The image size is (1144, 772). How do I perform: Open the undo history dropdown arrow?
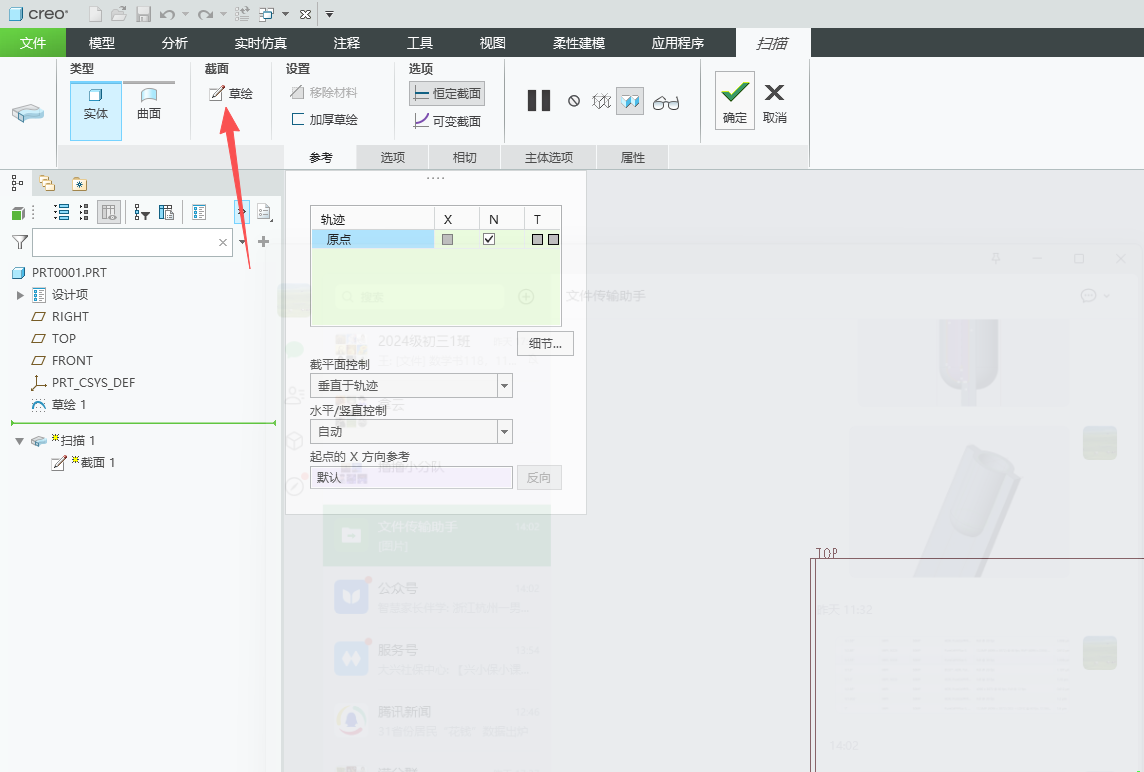(x=185, y=14)
